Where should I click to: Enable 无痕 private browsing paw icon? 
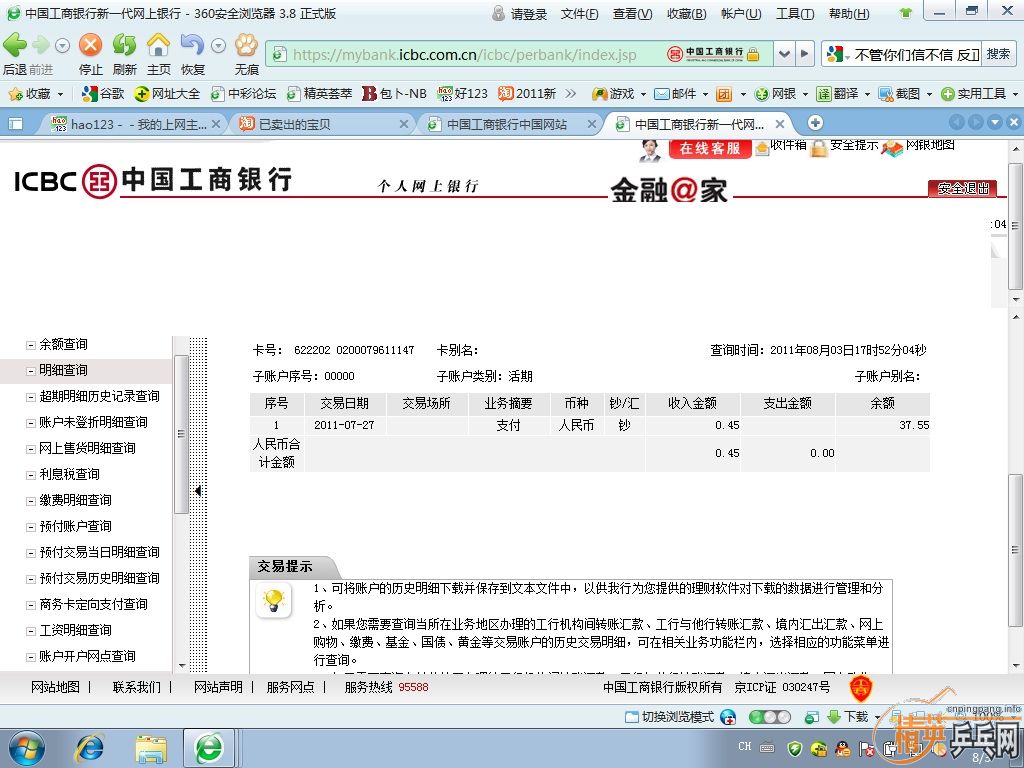point(246,46)
